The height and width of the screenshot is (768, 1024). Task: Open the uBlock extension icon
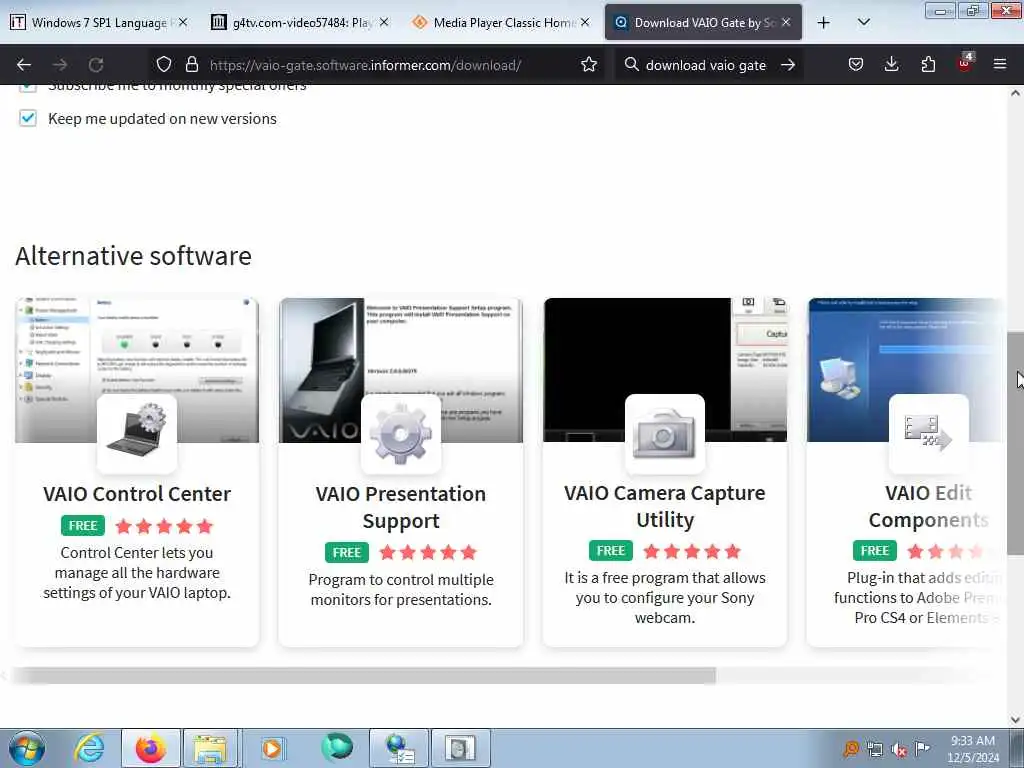(965, 63)
